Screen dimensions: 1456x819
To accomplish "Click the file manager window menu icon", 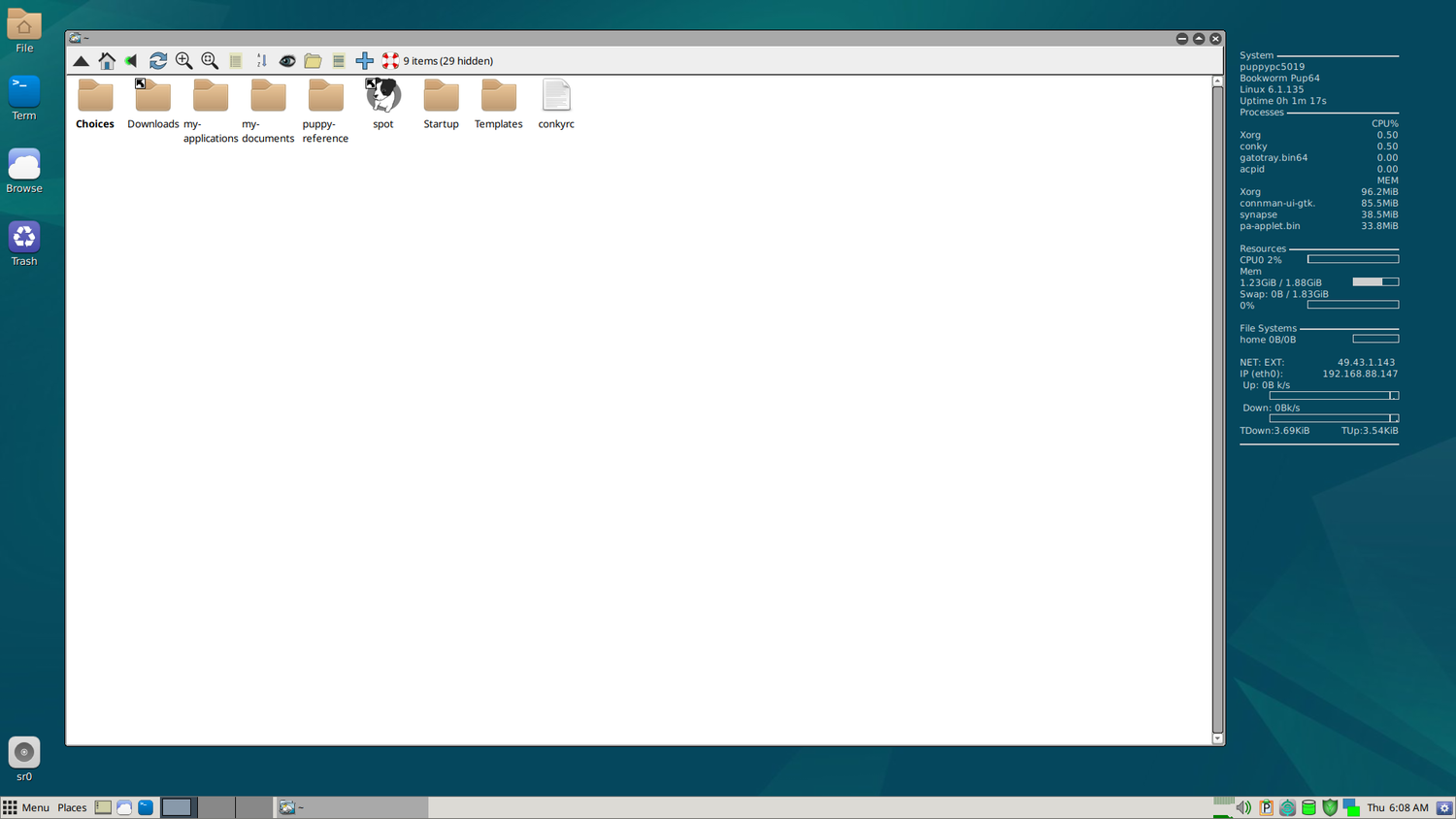I will (75, 39).
